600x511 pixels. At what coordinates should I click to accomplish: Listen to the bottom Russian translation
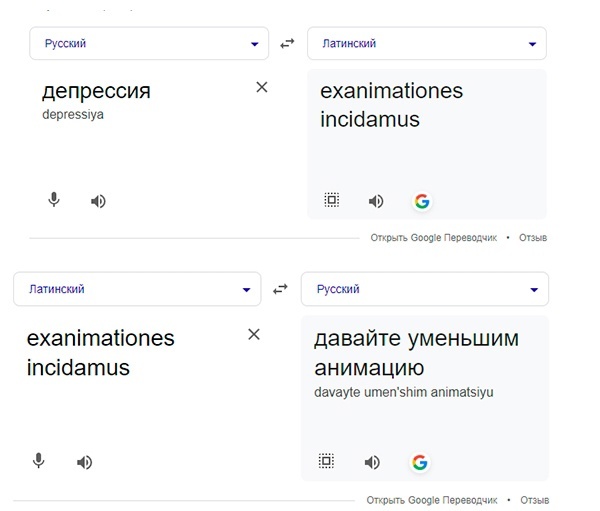pos(372,462)
